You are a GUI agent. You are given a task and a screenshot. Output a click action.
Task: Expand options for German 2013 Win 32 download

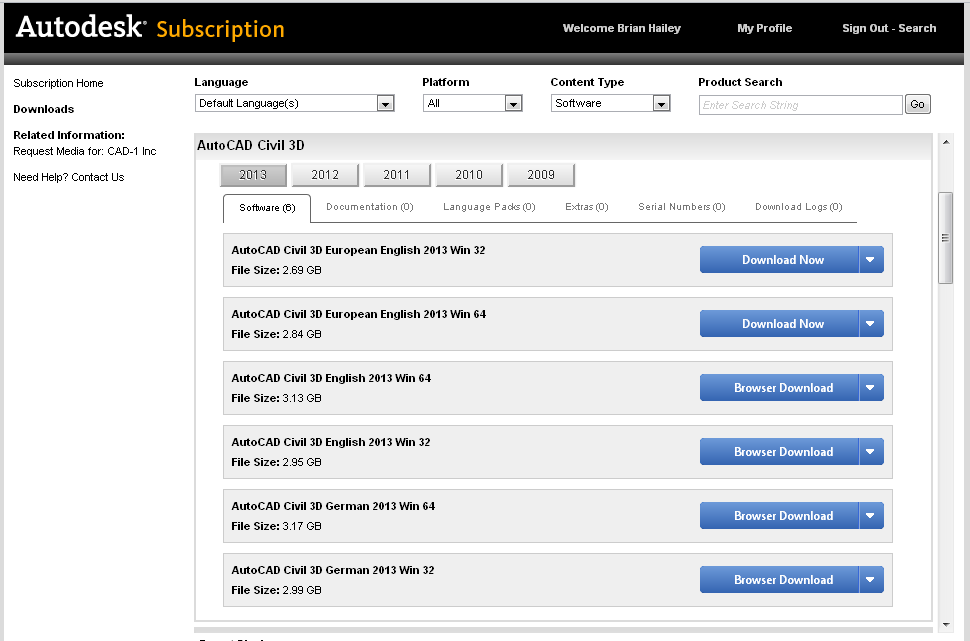coord(870,580)
